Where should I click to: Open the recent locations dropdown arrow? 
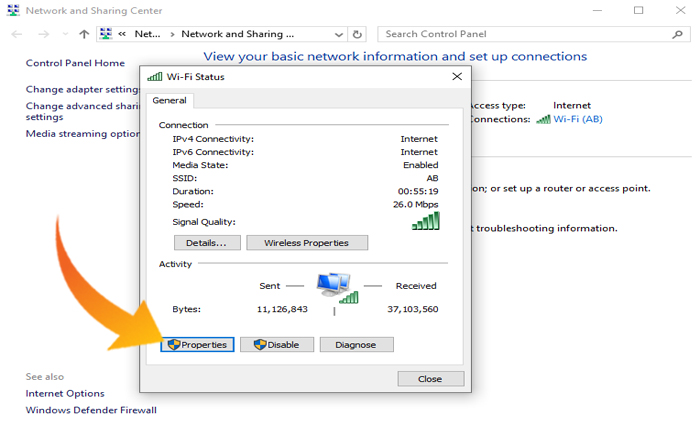pos(64,34)
